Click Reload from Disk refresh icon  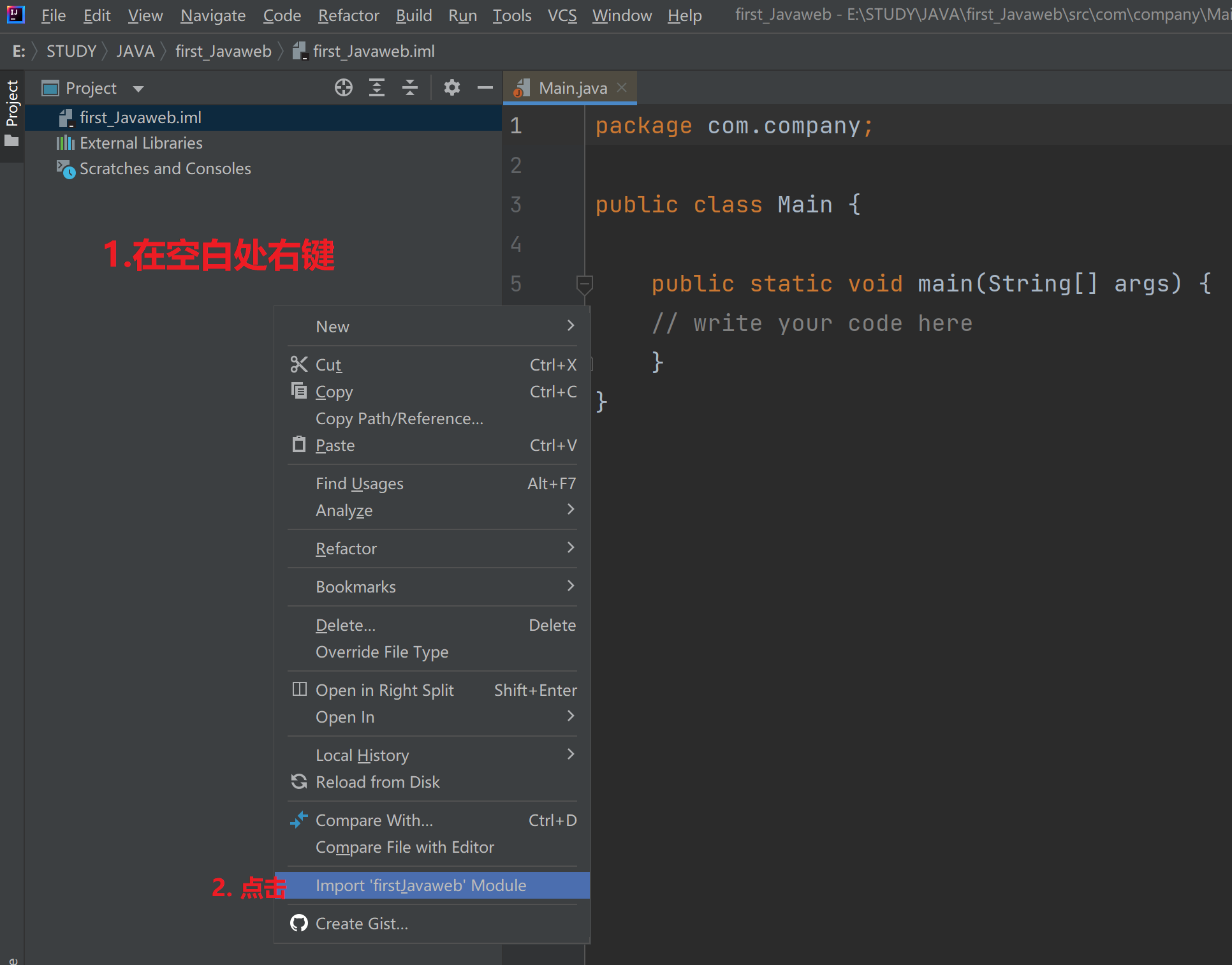298,782
